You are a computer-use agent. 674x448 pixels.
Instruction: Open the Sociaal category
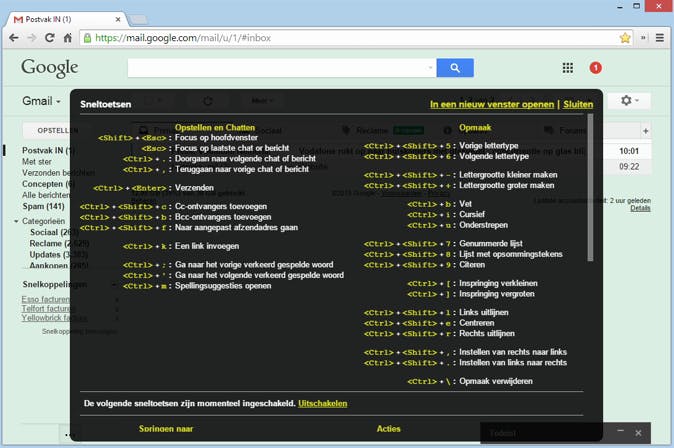tap(53, 232)
